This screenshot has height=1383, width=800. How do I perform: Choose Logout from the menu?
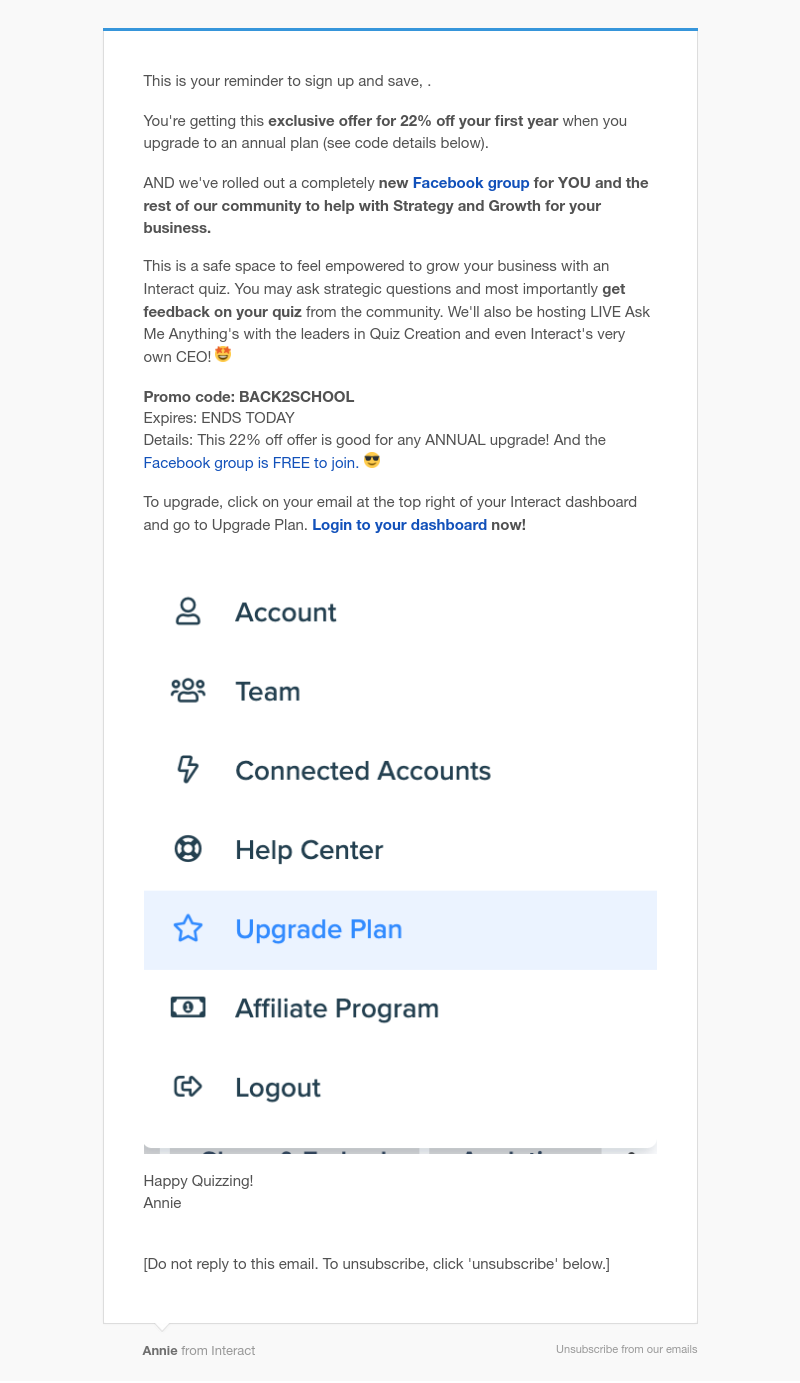pyautogui.click(x=400, y=1087)
